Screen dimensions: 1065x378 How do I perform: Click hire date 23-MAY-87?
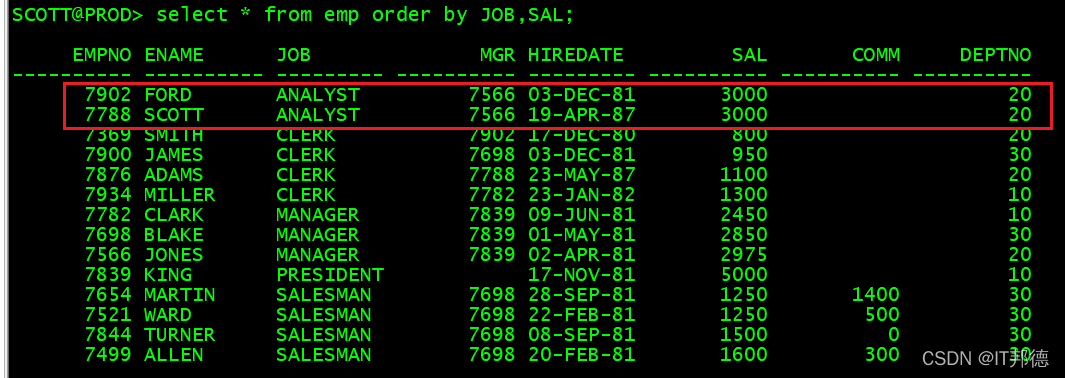[581, 175]
